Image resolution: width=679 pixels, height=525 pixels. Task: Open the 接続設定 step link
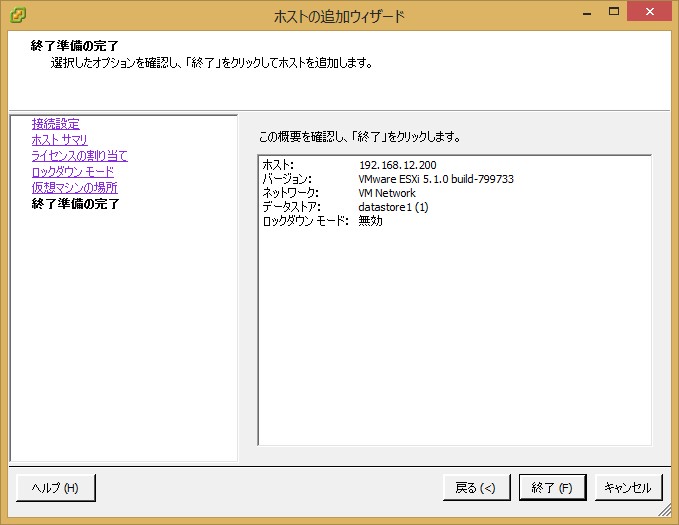pos(55,124)
